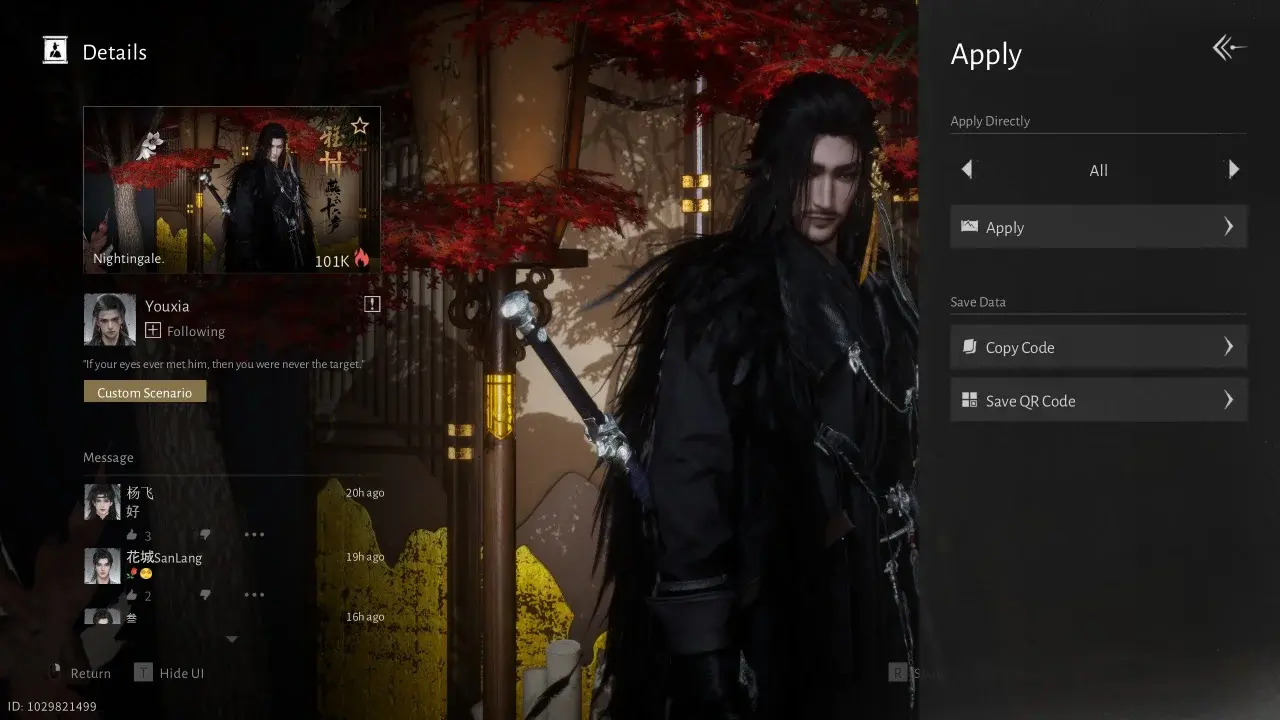Click the "Message" section heading

108,457
